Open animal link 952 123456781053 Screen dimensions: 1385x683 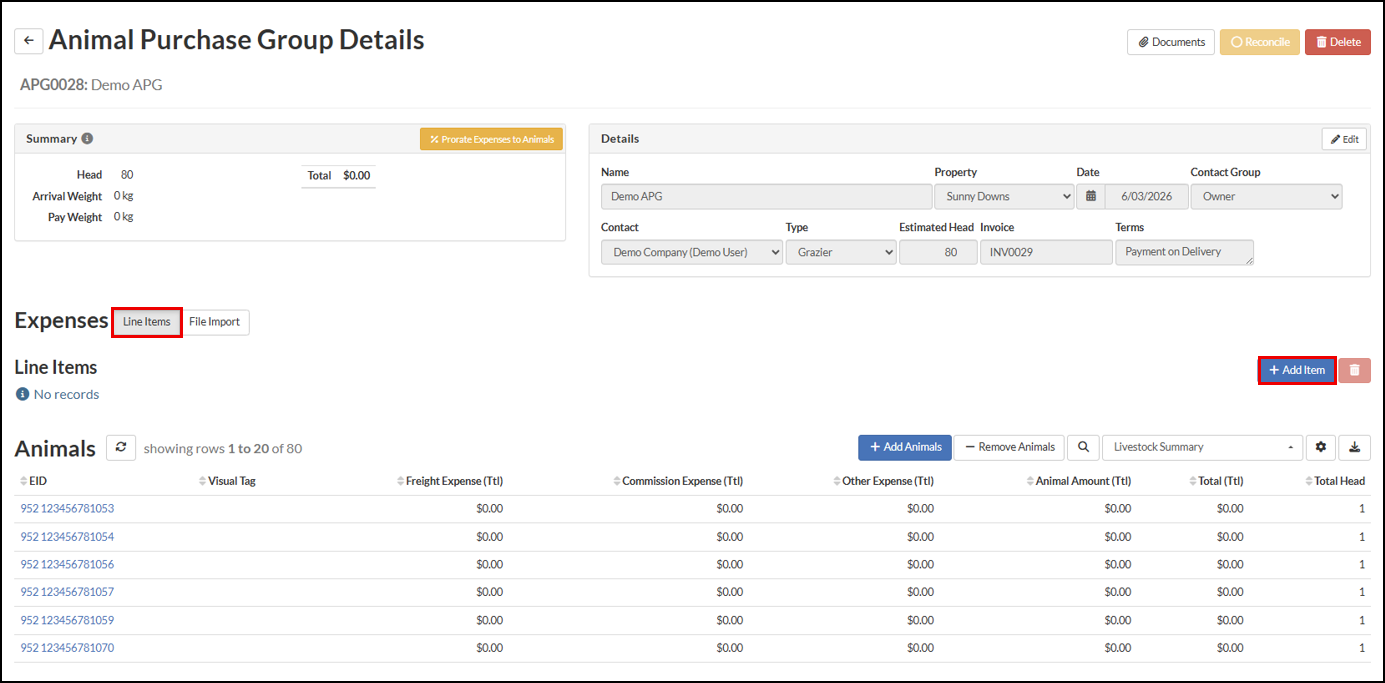pyautogui.click(x=67, y=509)
